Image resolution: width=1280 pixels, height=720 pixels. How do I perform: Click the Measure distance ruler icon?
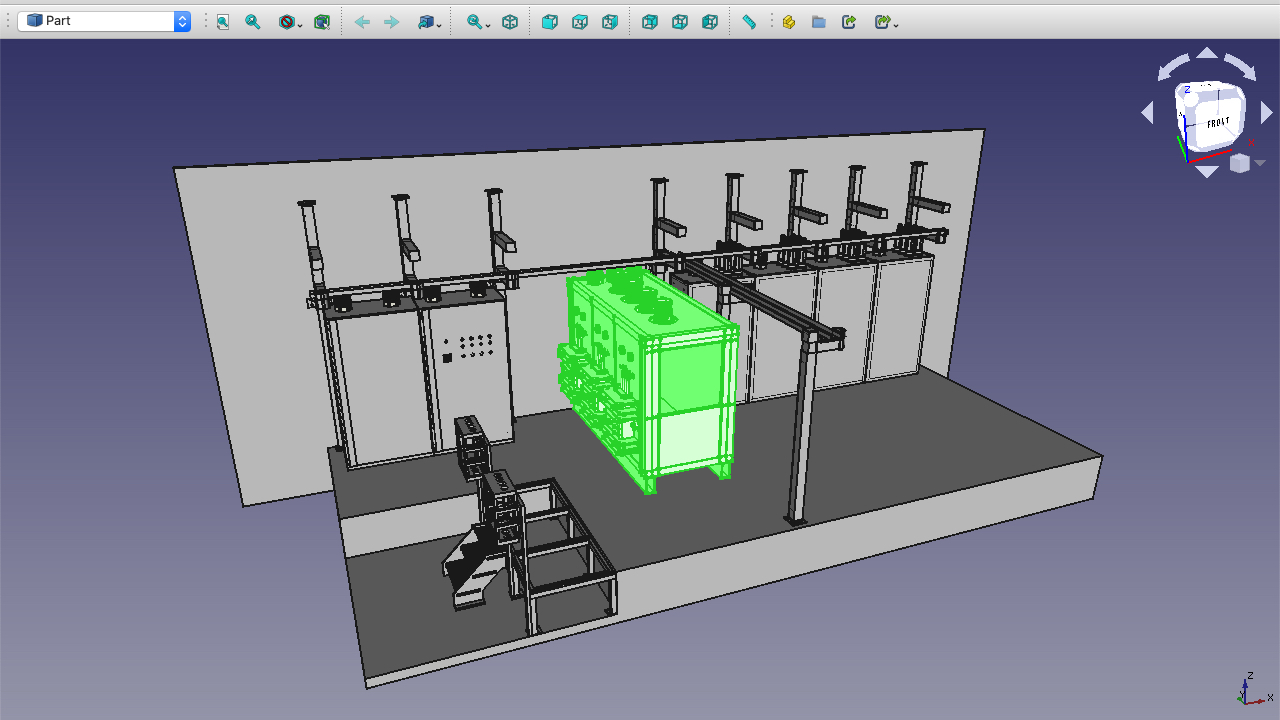click(749, 21)
